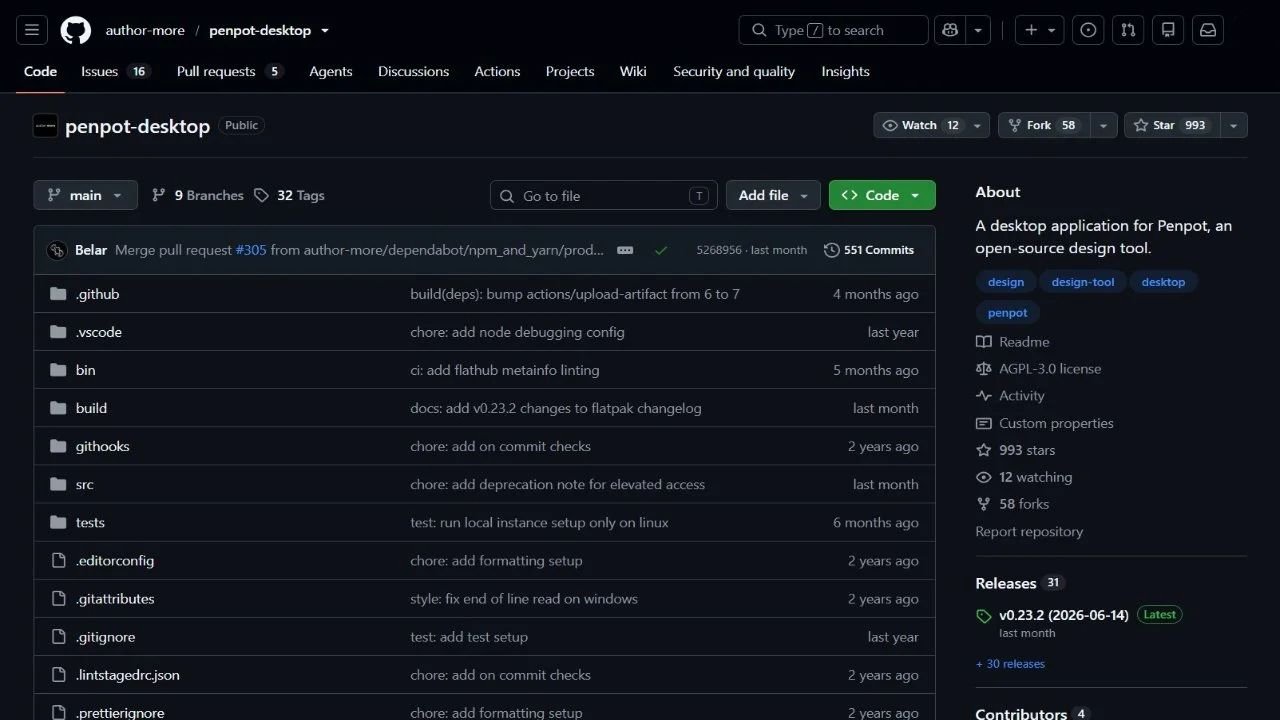Image resolution: width=1280 pixels, height=720 pixels.
Task: Open the build folder
Action: (x=91, y=408)
